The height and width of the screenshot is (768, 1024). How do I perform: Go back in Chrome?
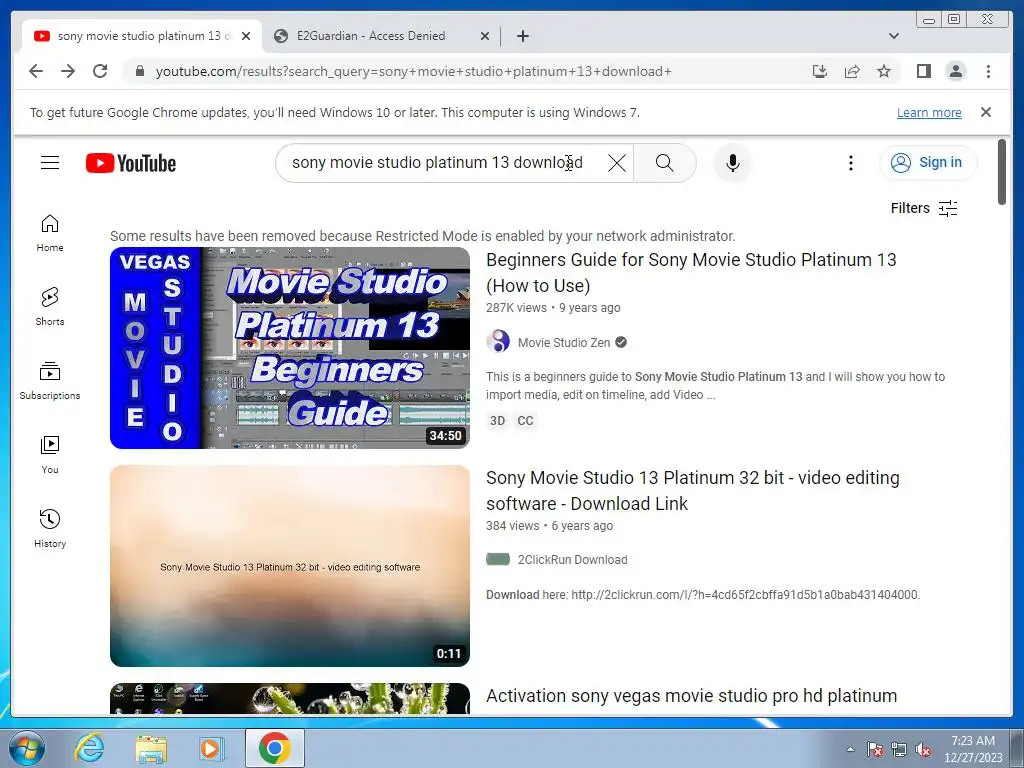click(36, 71)
